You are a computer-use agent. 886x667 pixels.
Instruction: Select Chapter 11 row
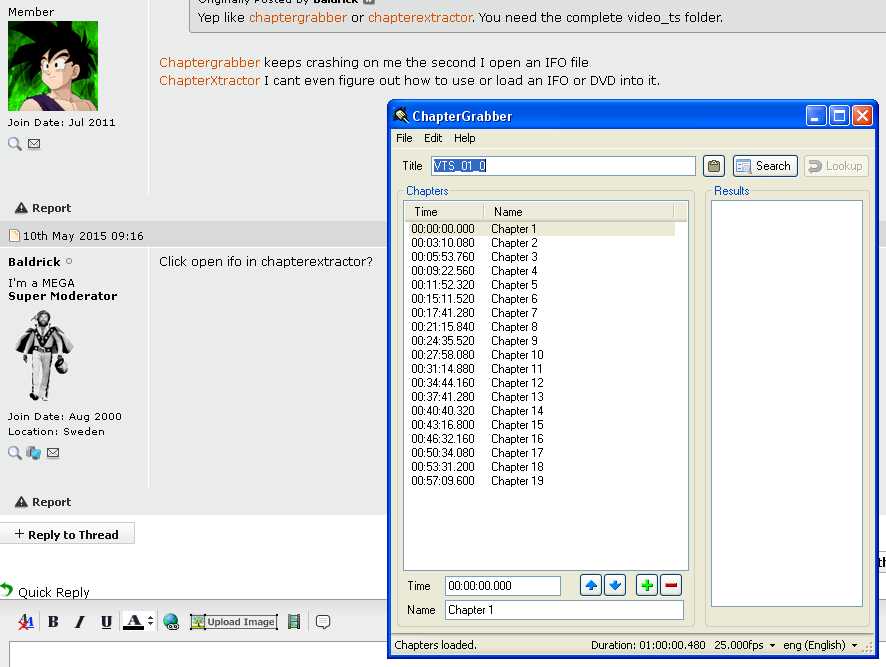(x=541, y=369)
